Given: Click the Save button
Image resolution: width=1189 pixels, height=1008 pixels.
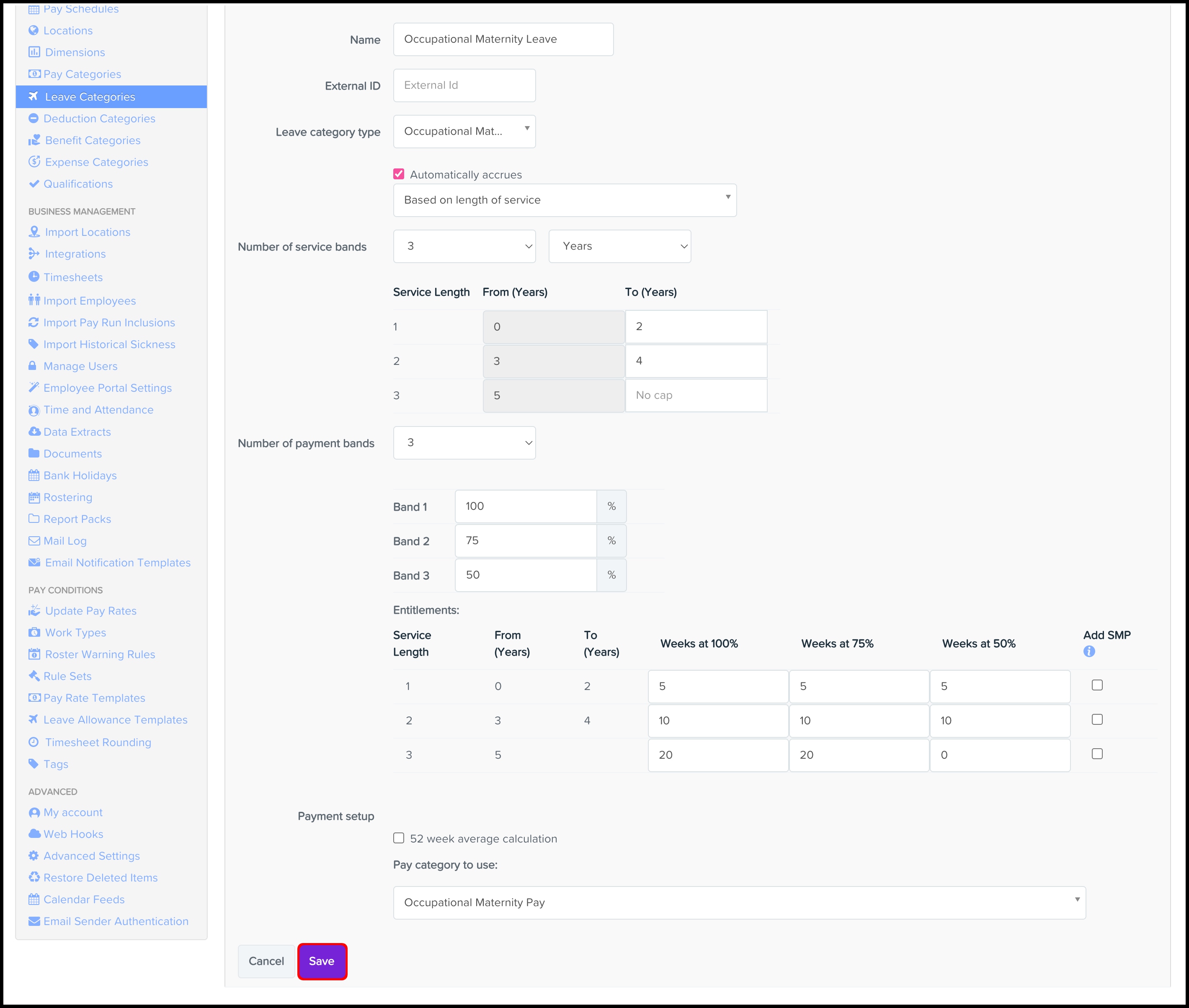Looking at the screenshot, I should click(322, 961).
